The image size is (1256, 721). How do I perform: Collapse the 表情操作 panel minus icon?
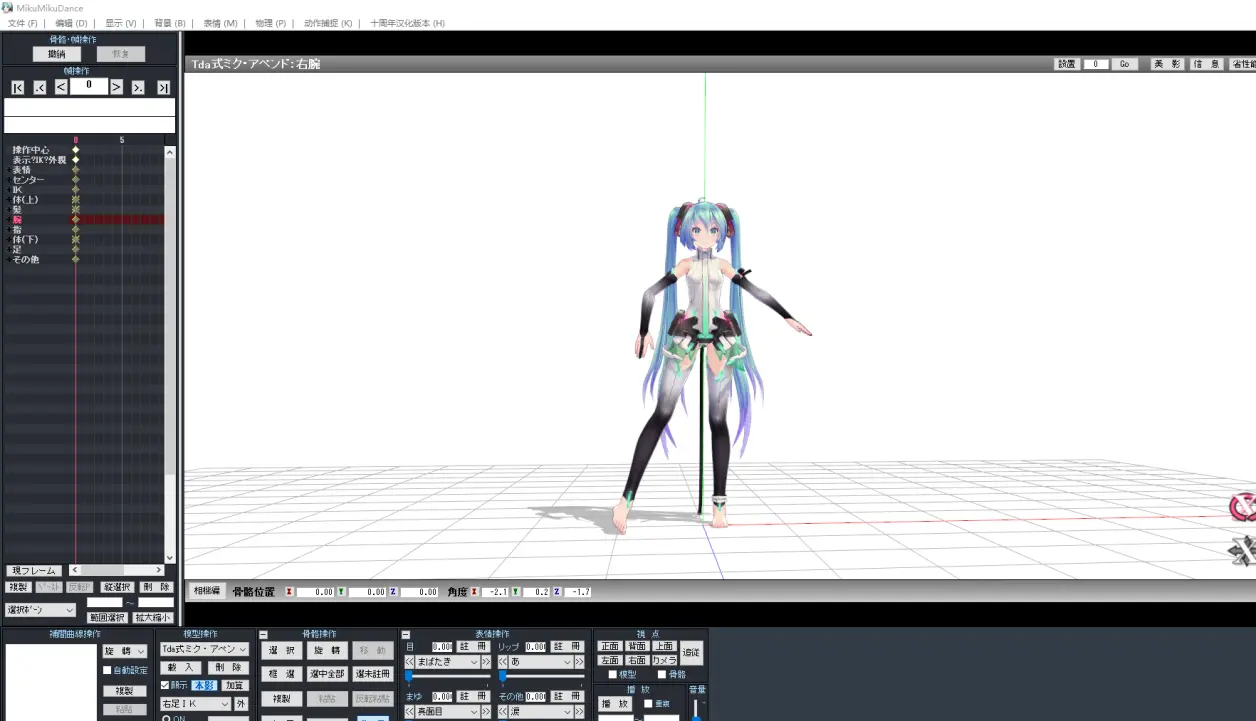406,634
